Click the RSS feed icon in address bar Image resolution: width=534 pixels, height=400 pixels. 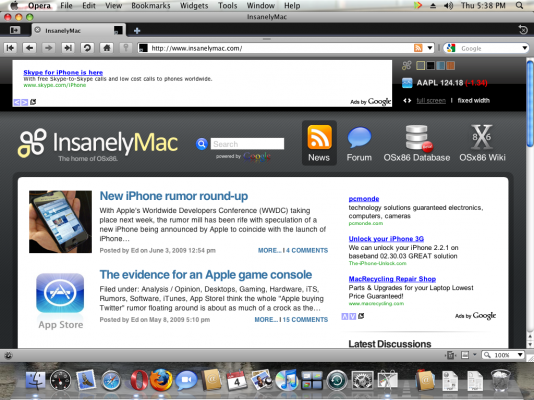(x=418, y=48)
